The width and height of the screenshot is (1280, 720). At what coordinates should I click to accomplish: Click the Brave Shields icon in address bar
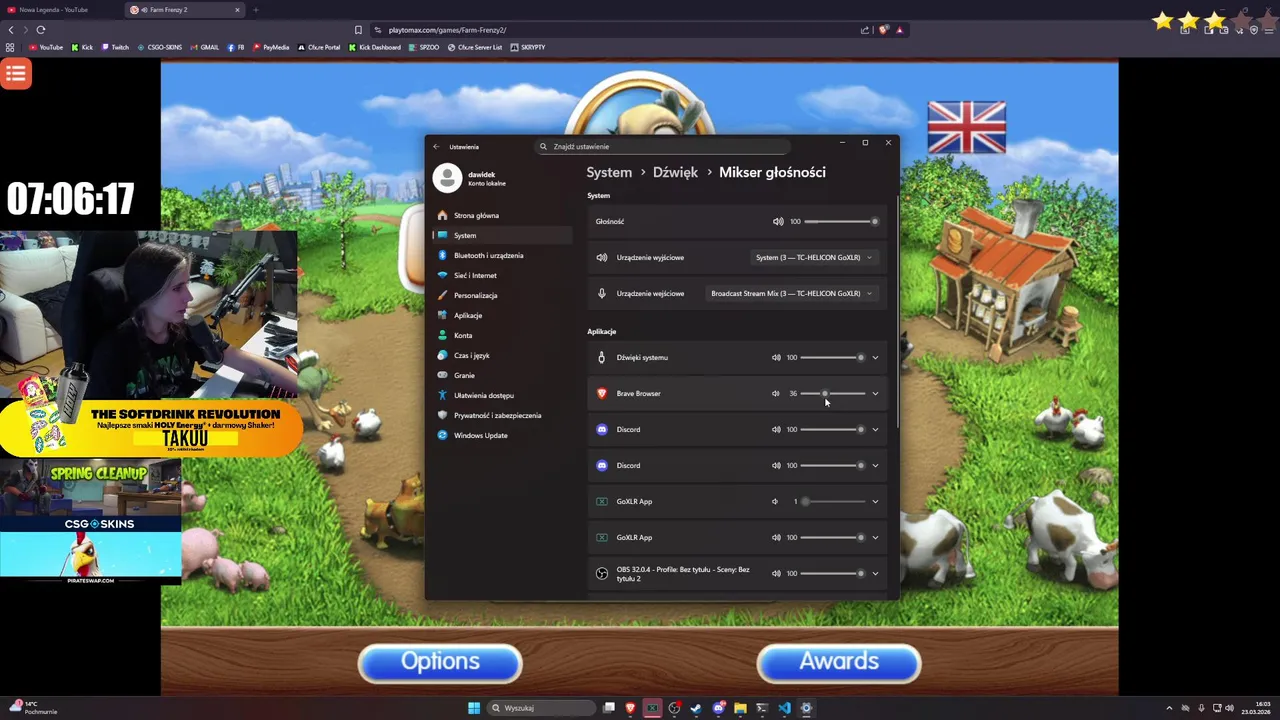coord(883,30)
